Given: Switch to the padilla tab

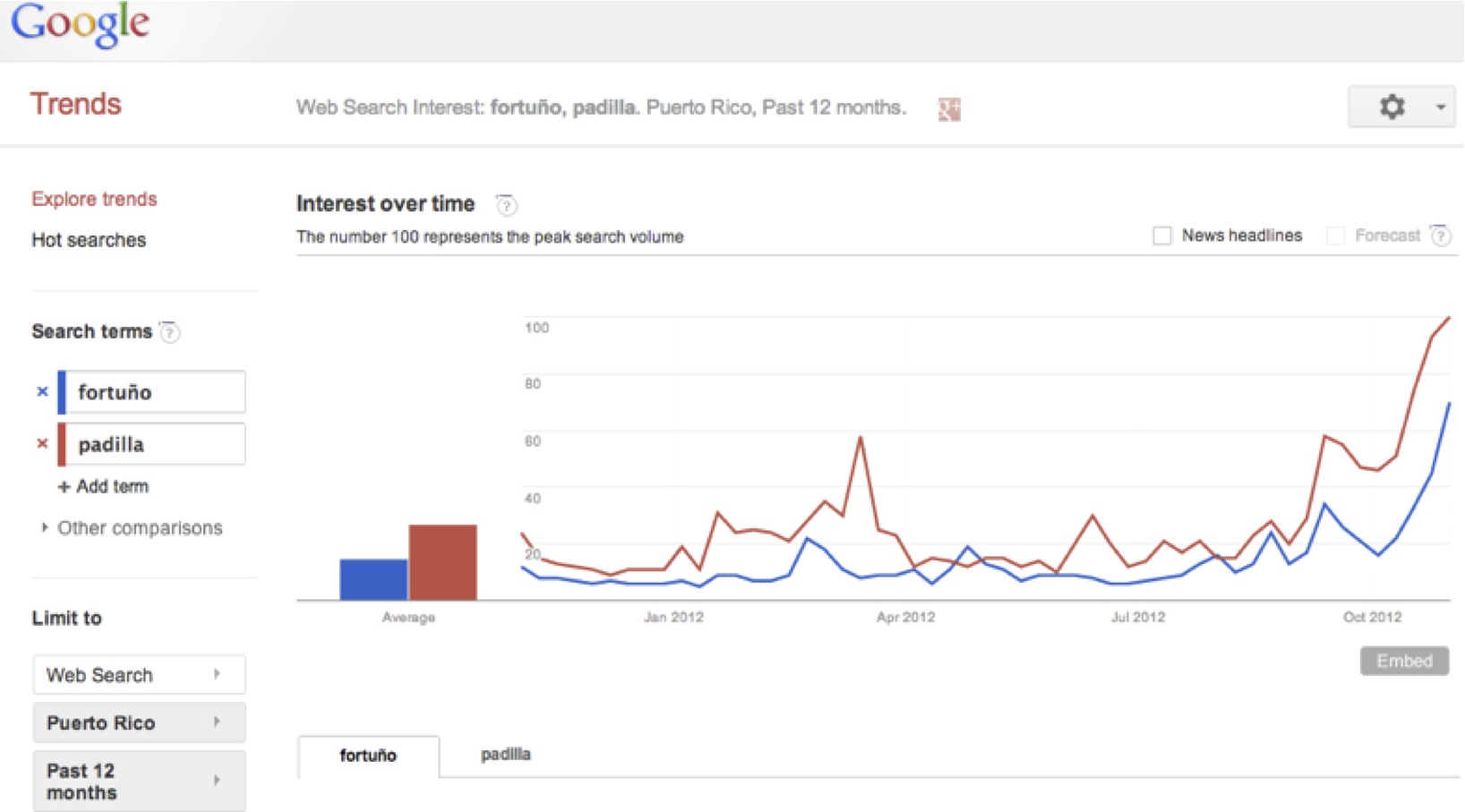Looking at the screenshot, I should pyautogui.click(x=506, y=754).
